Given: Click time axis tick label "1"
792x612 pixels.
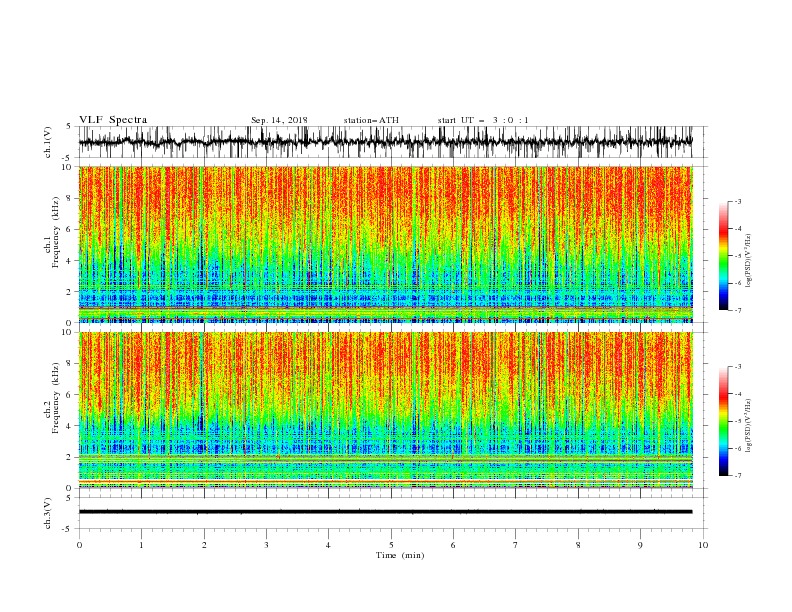Looking at the screenshot, I should pos(141,545).
